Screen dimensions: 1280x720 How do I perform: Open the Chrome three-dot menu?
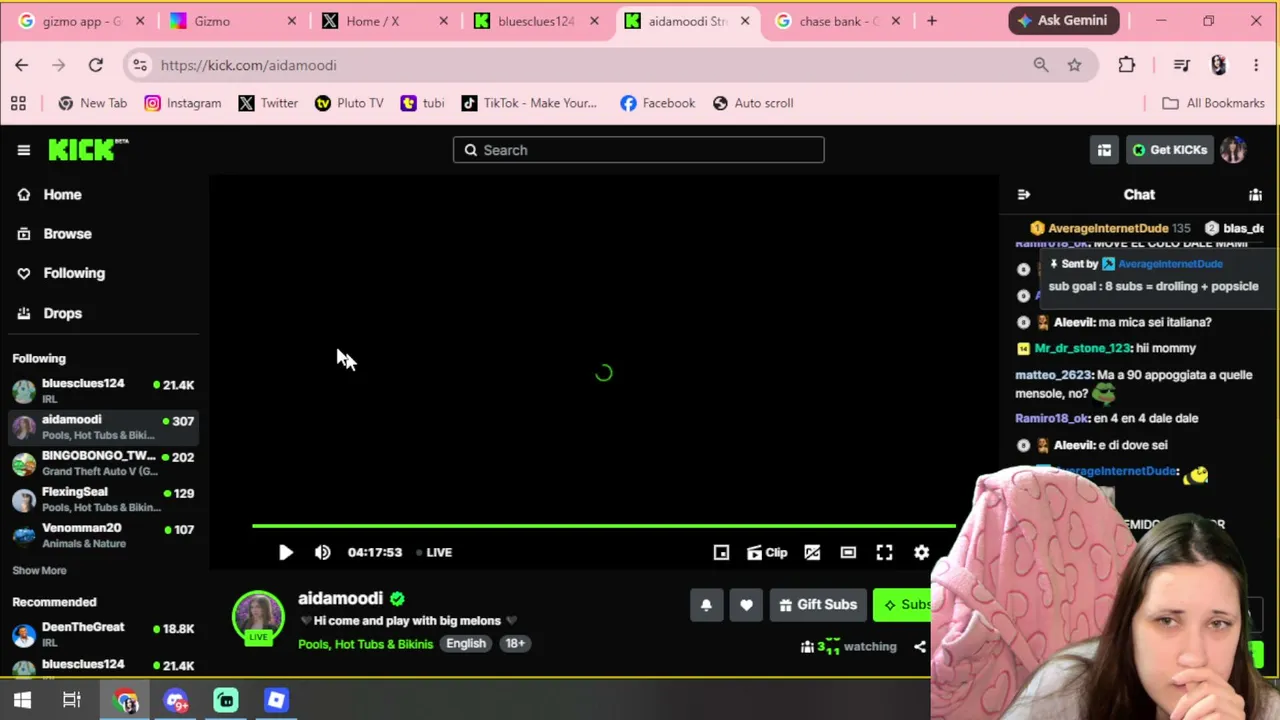coord(1256,65)
